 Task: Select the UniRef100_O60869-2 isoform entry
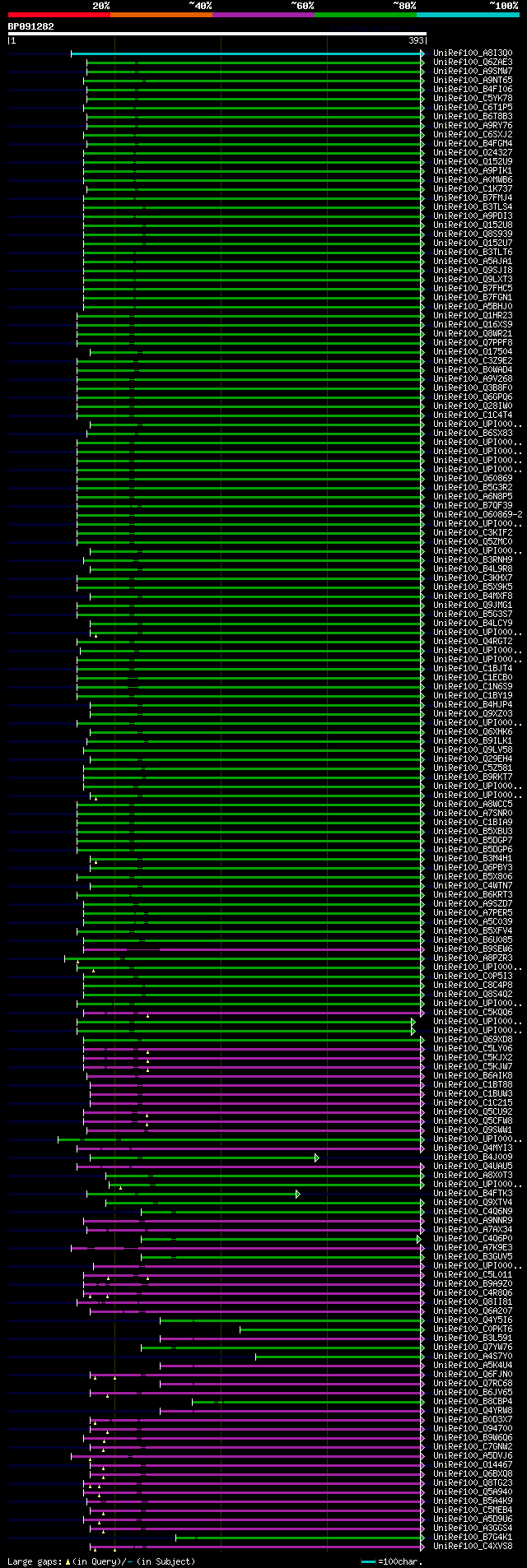(478, 515)
